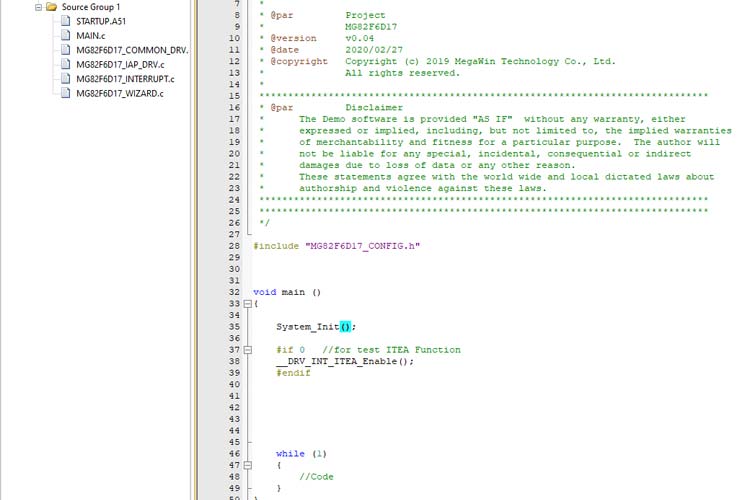
Task: Select the Source Group 1 label
Action: [90, 7]
